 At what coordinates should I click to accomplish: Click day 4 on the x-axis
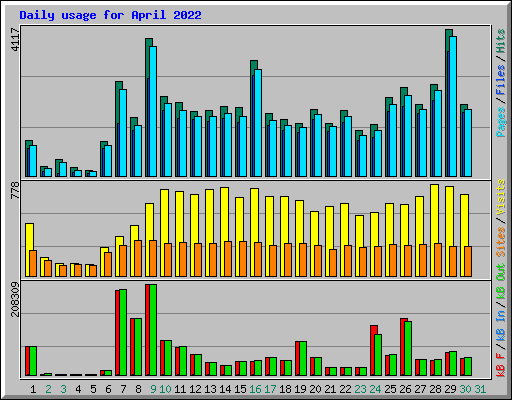[78, 389]
